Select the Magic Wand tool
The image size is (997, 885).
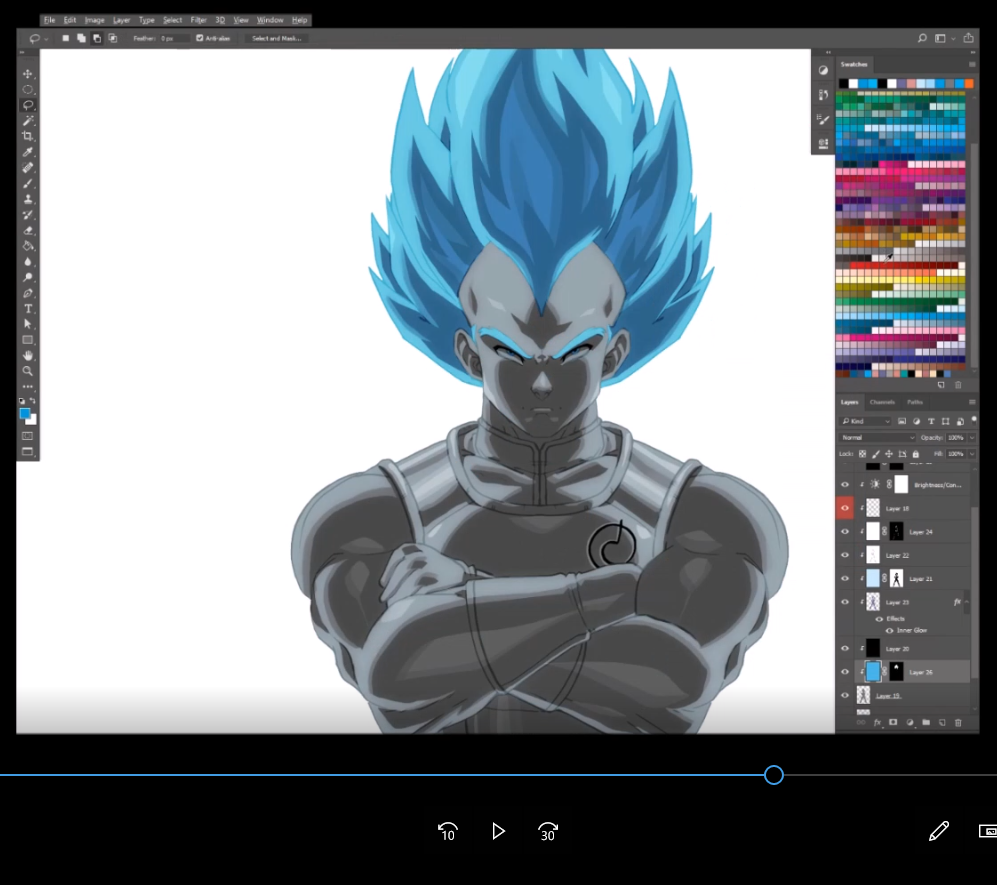pyautogui.click(x=28, y=120)
